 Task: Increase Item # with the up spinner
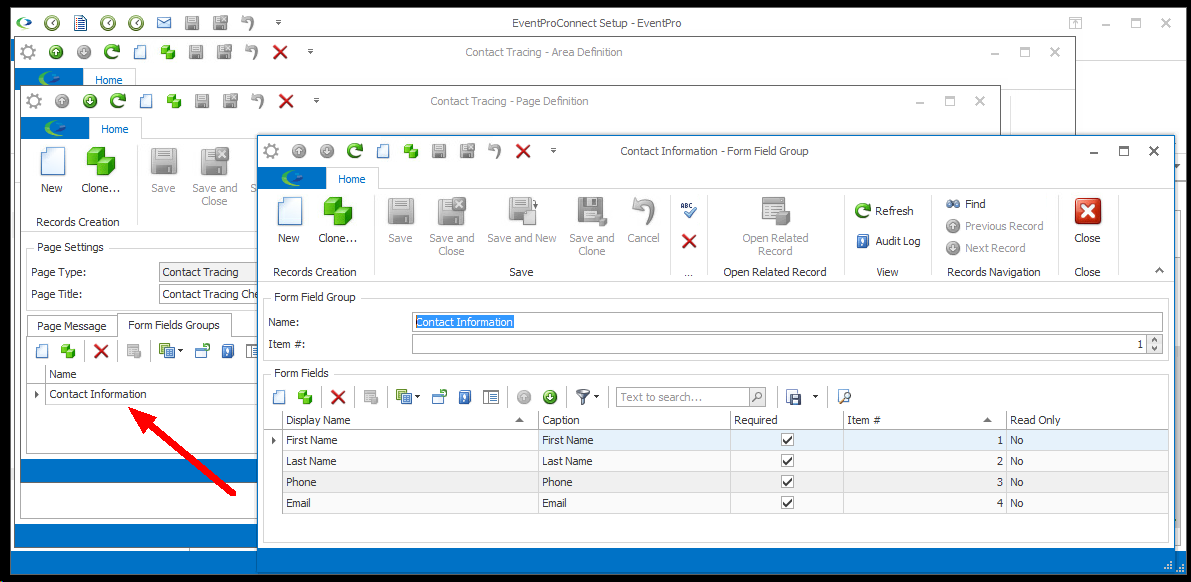1155,340
